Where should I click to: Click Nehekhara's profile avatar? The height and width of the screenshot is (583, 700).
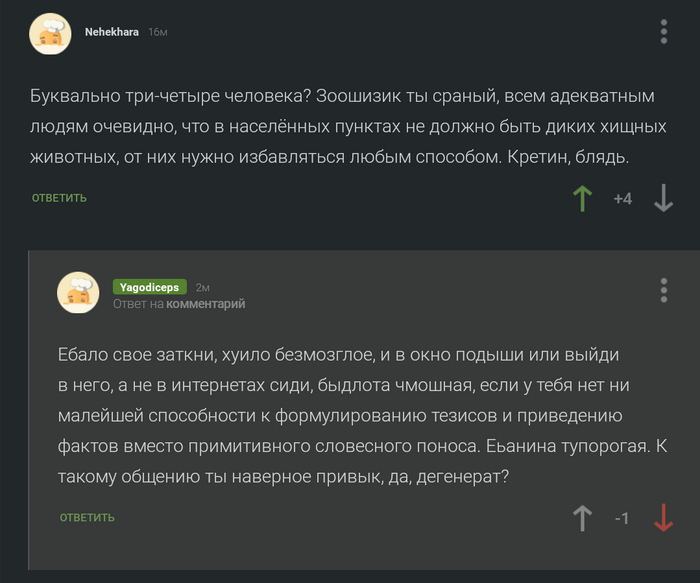(51, 34)
